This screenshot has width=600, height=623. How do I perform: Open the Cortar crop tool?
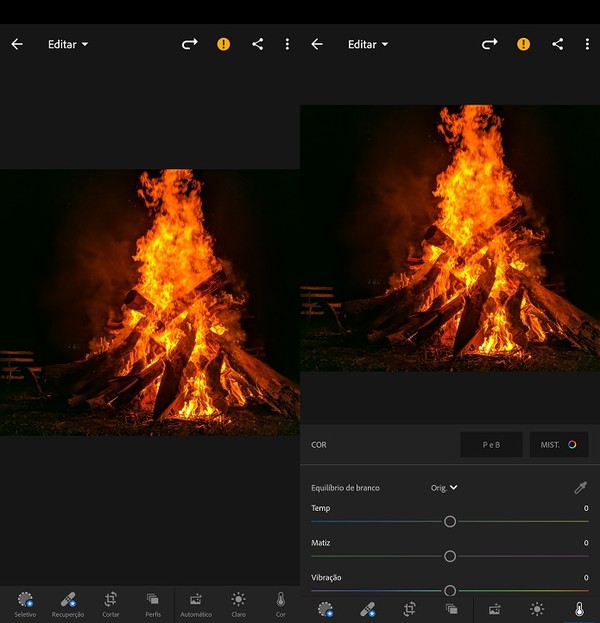[x=110, y=605]
